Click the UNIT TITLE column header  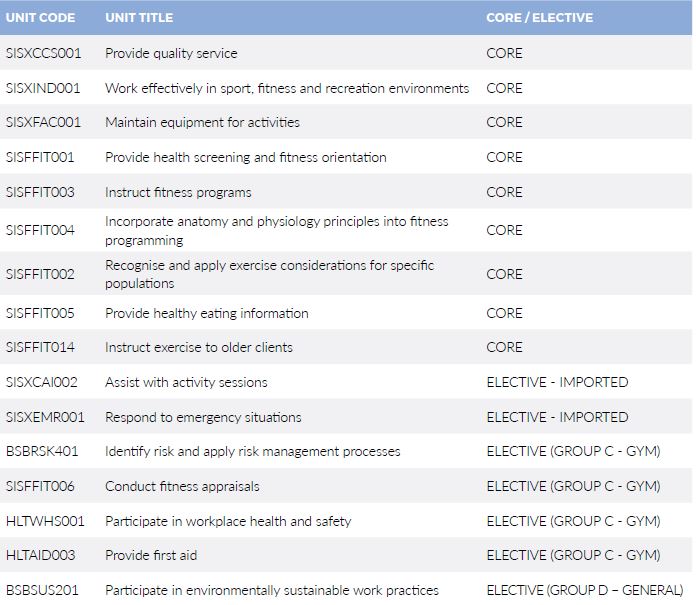coord(139,18)
